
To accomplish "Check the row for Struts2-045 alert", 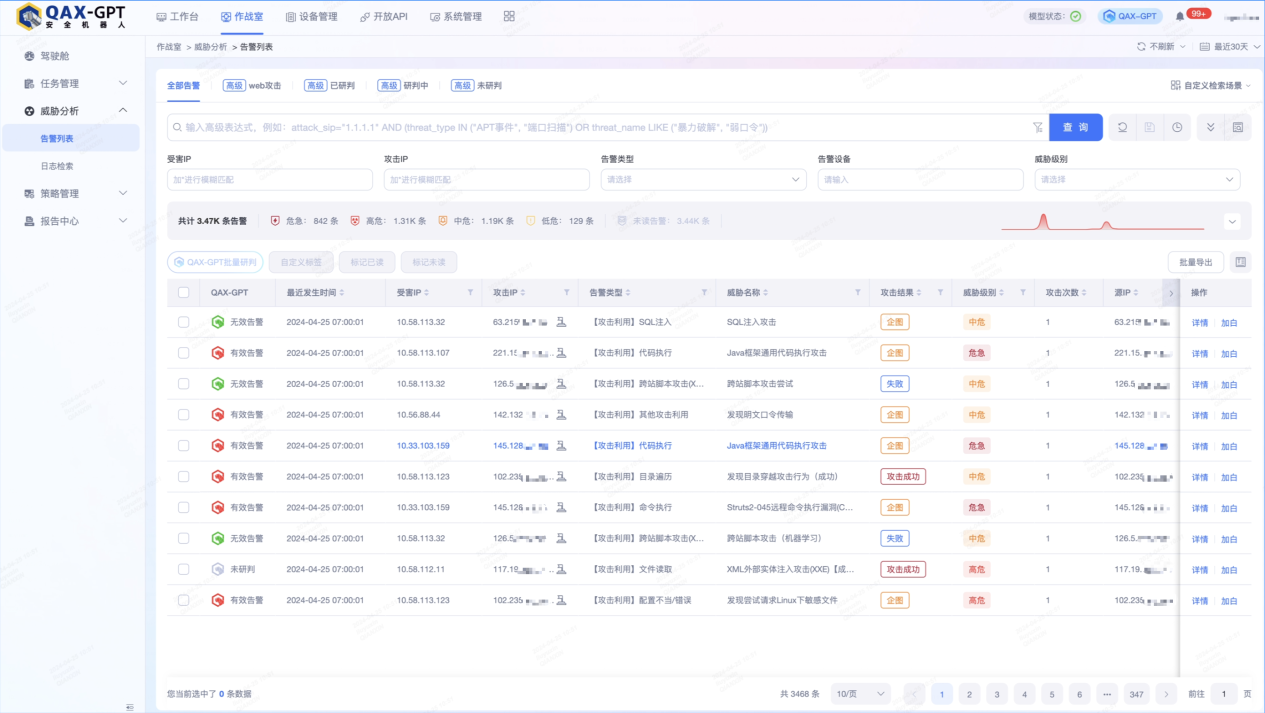I will (x=183, y=508).
